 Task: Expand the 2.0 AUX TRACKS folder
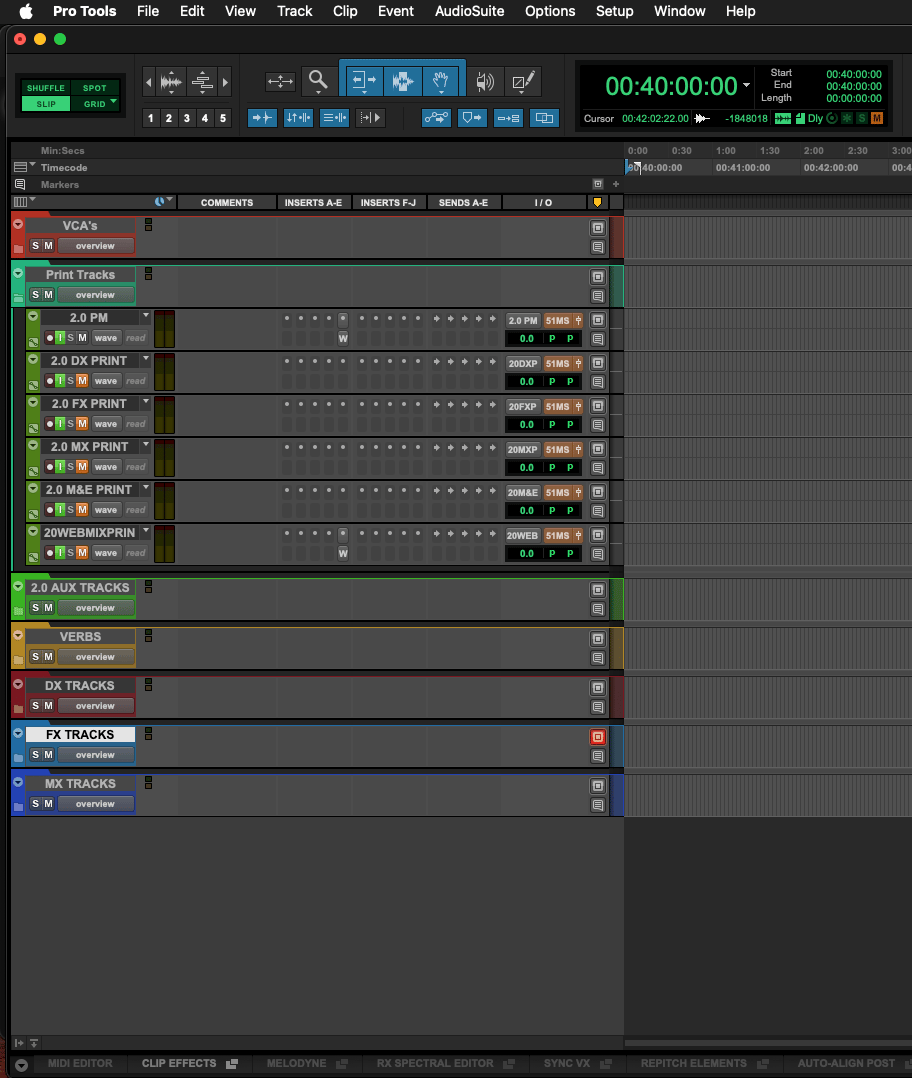tap(19, 586)
